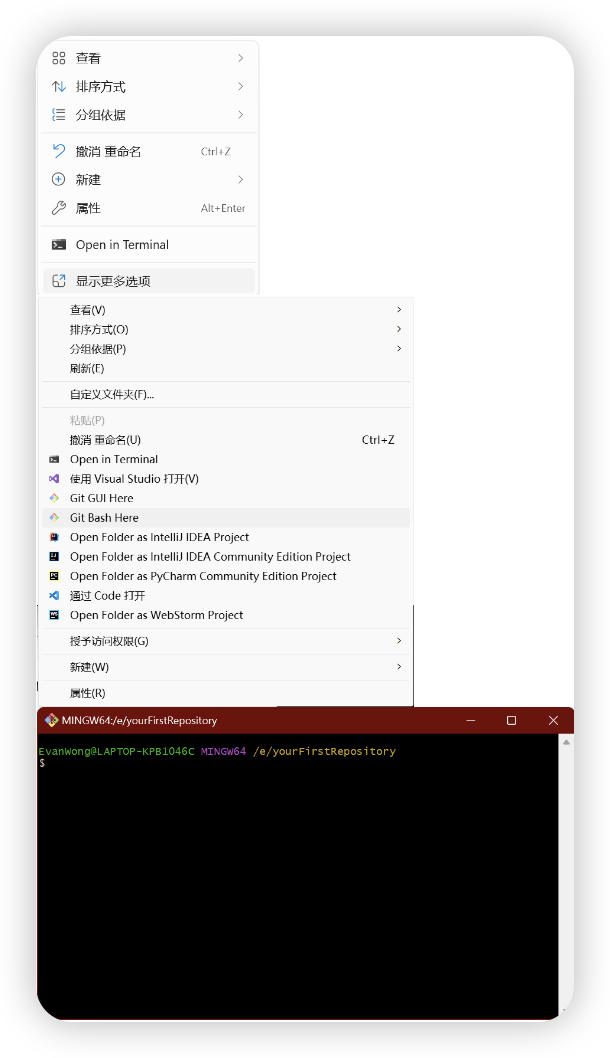Click the IntelliJ IDEA Community Edition icon
Viewport: 610px width, 1058px height.
[x=54, y=557]
